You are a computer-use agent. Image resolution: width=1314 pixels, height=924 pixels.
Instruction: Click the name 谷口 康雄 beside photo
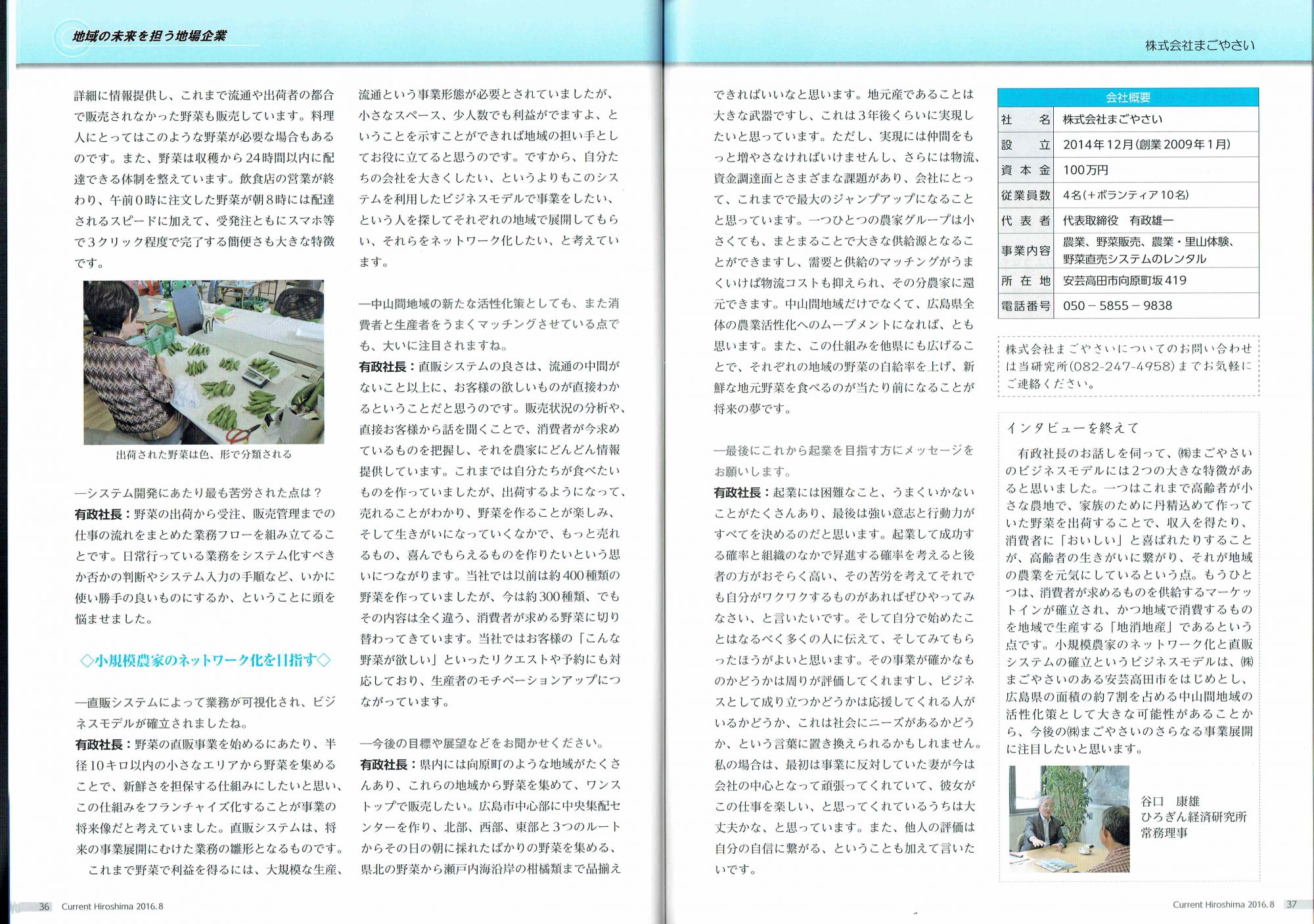(x=1169, y=801)
